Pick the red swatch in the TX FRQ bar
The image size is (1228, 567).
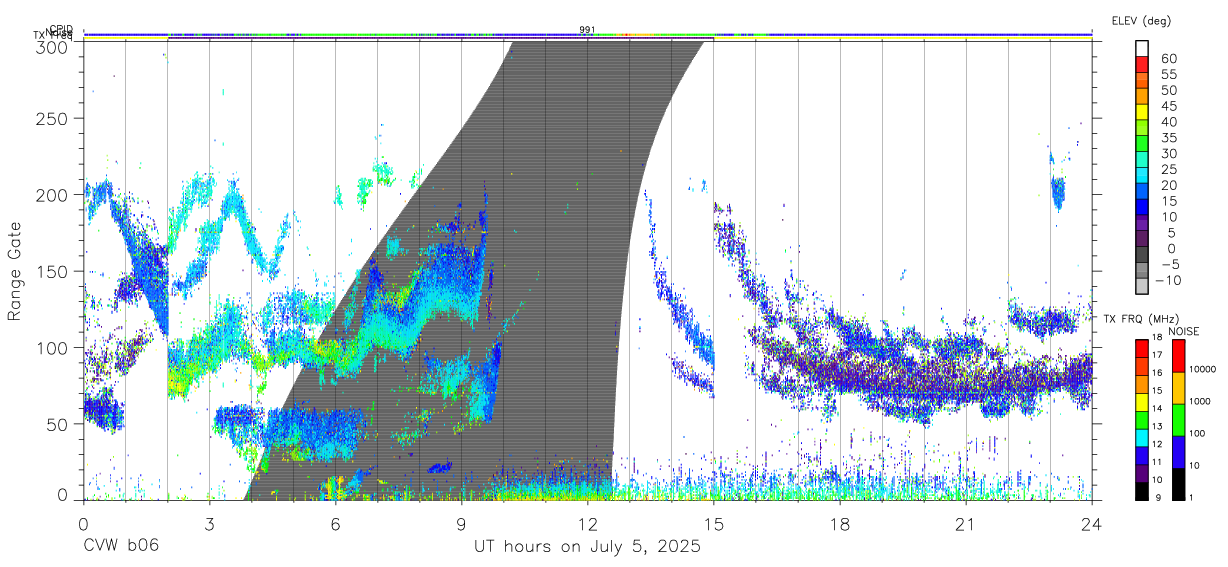click(x=1142, y=348)
